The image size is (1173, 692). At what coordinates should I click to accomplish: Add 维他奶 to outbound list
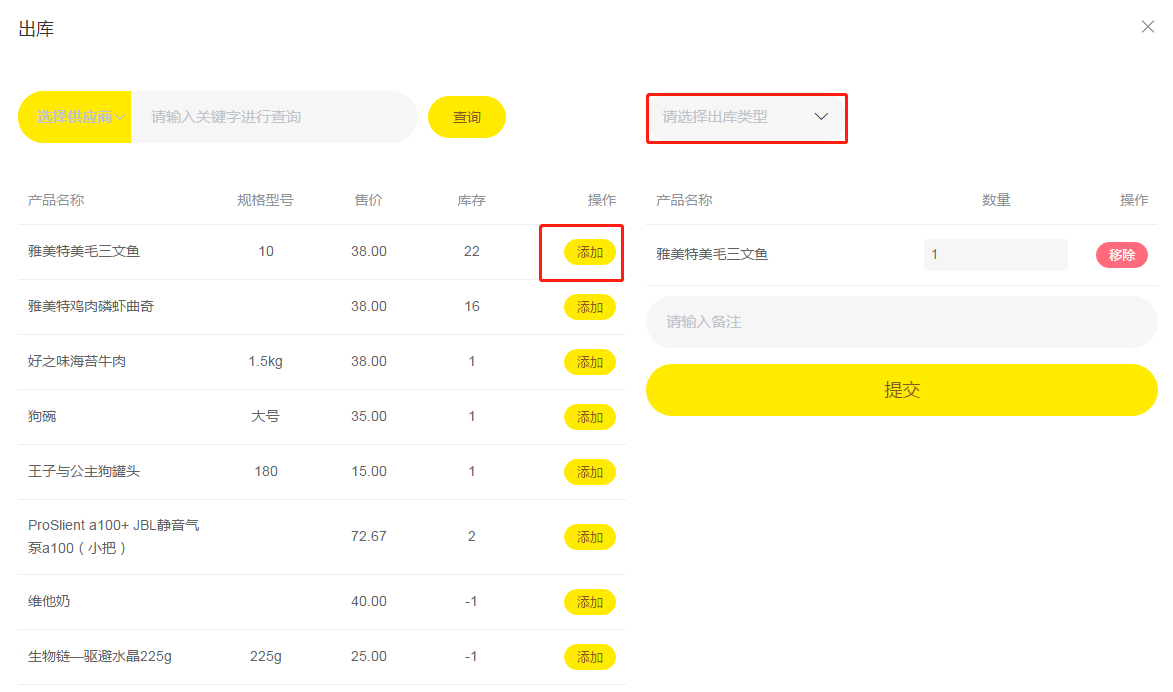point(589,601)
